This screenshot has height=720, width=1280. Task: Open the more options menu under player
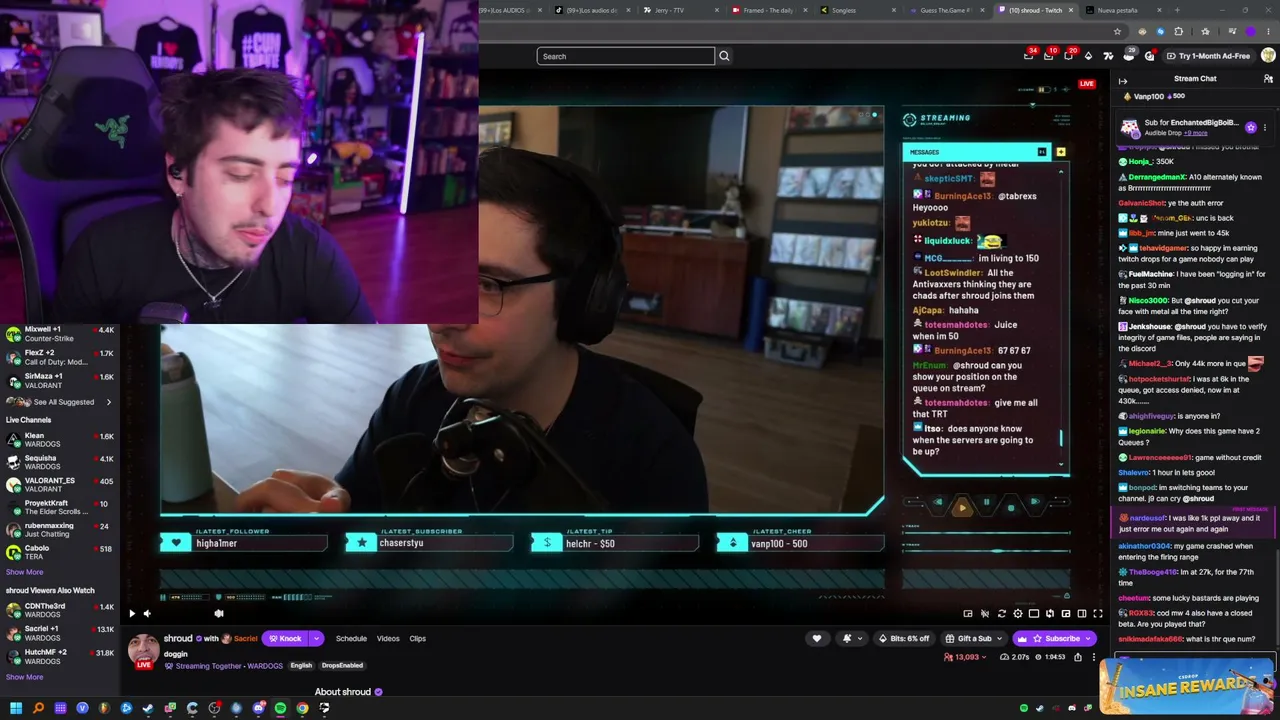[1094, 657]
